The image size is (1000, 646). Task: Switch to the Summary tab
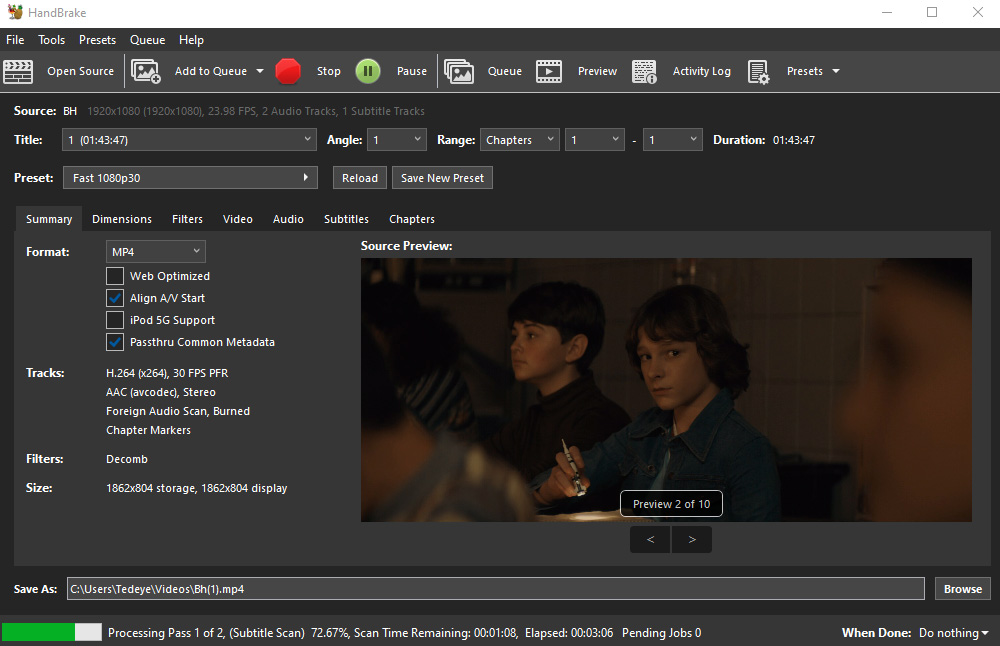tap(49, 219)
